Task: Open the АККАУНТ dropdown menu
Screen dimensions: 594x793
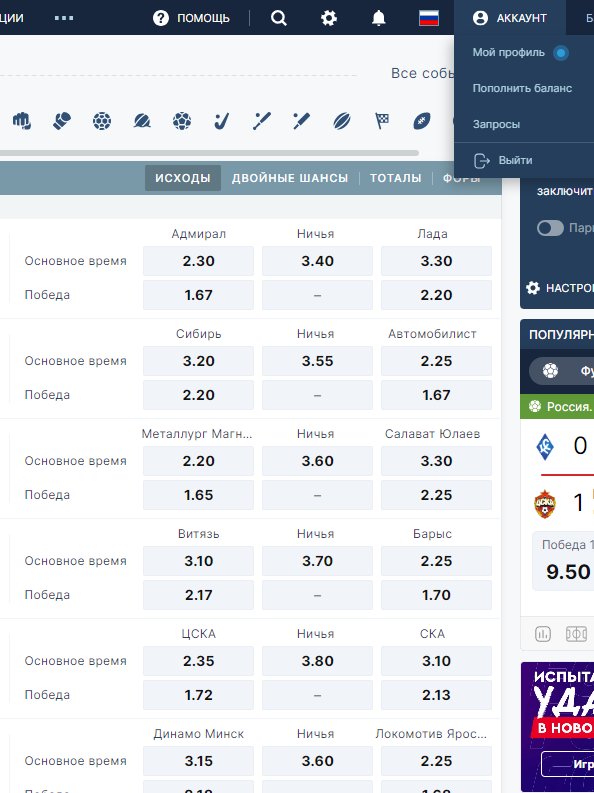Action: (x=510, y=18)
